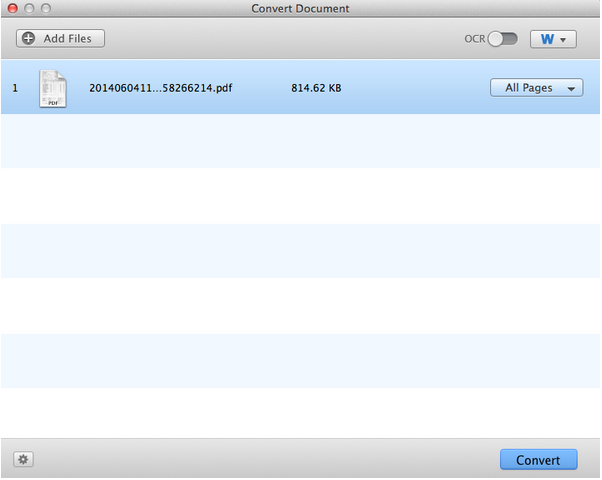
Task: Toggle the OCR switch on
Action: (502, 39)
